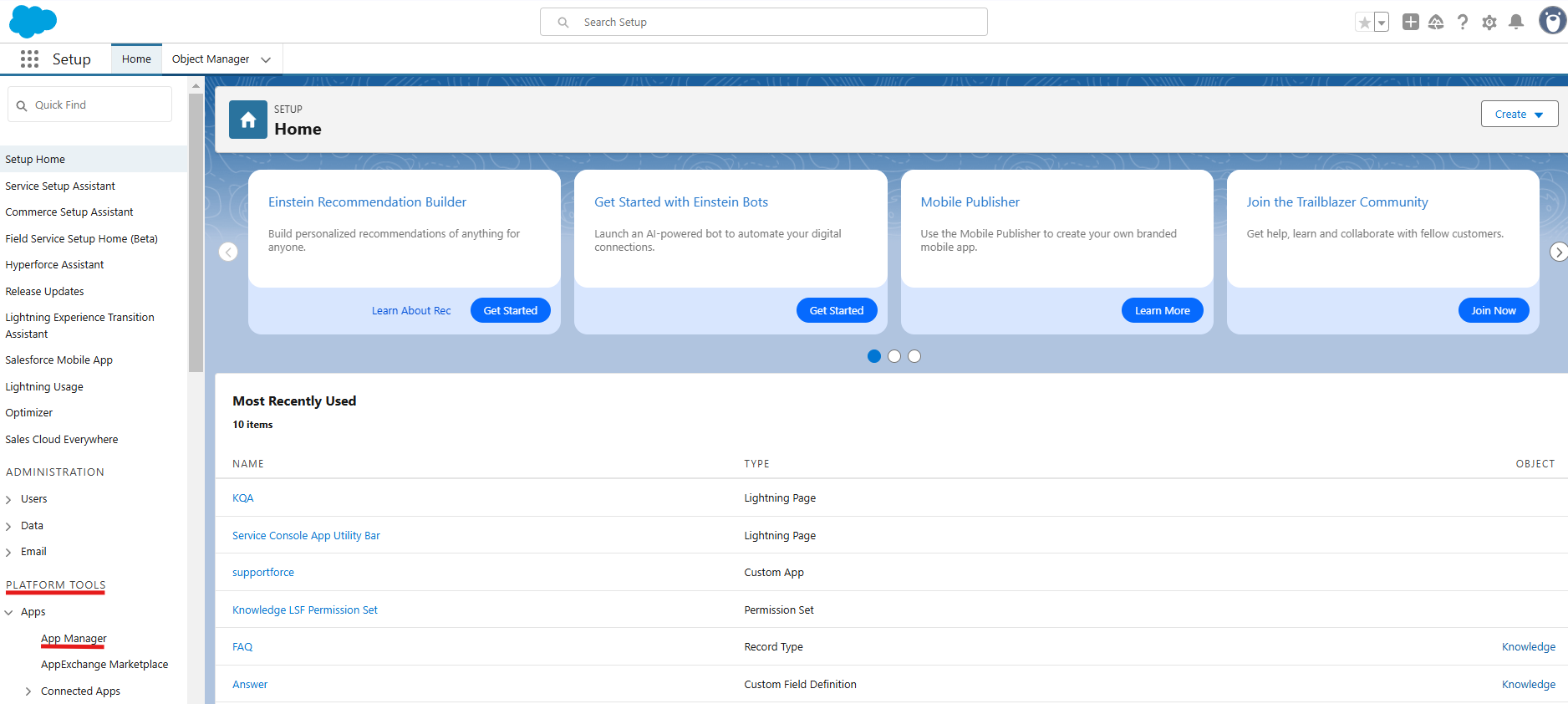1568x704 pixels.
Task: Open the Learn About Rec link
Action: [411, 311]
